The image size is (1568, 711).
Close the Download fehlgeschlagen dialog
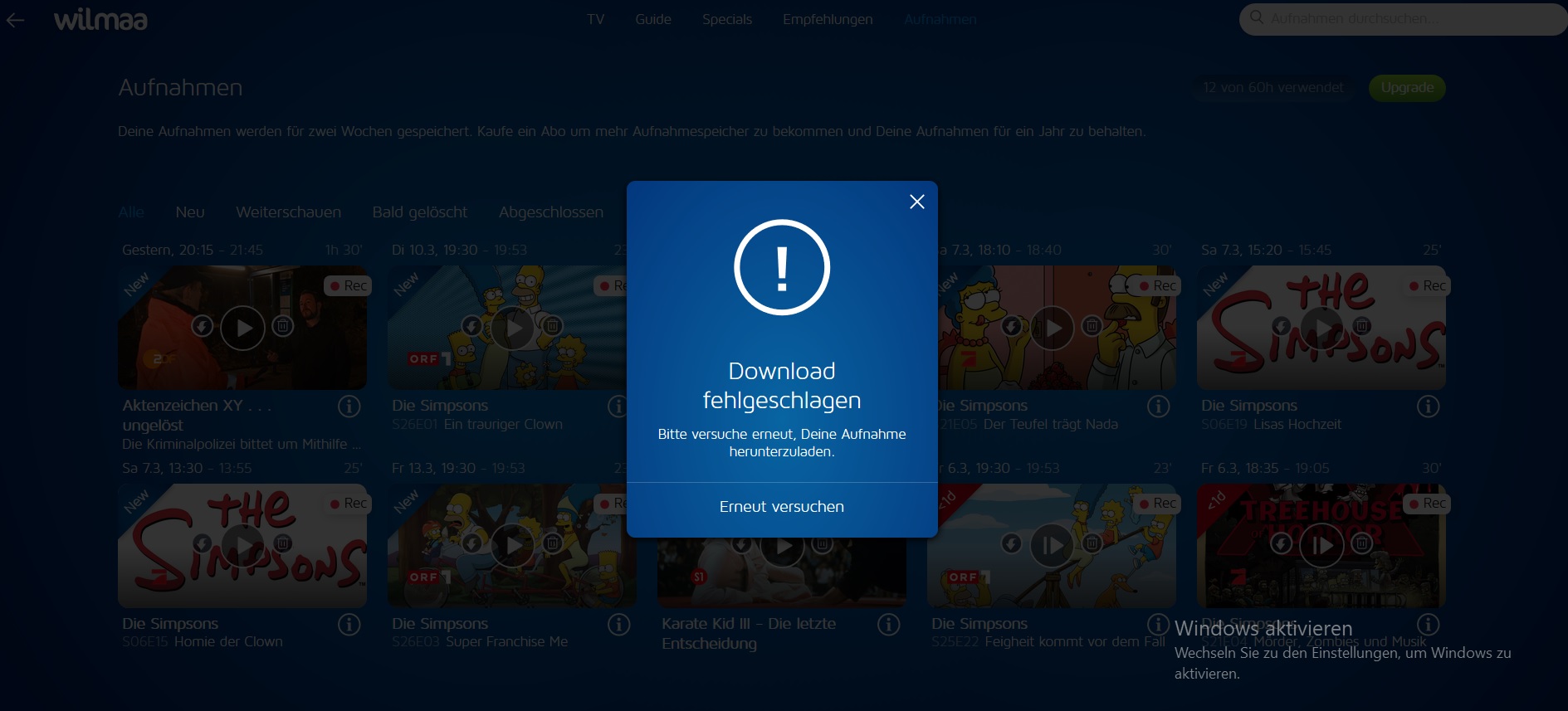click(x=916, y=202)
